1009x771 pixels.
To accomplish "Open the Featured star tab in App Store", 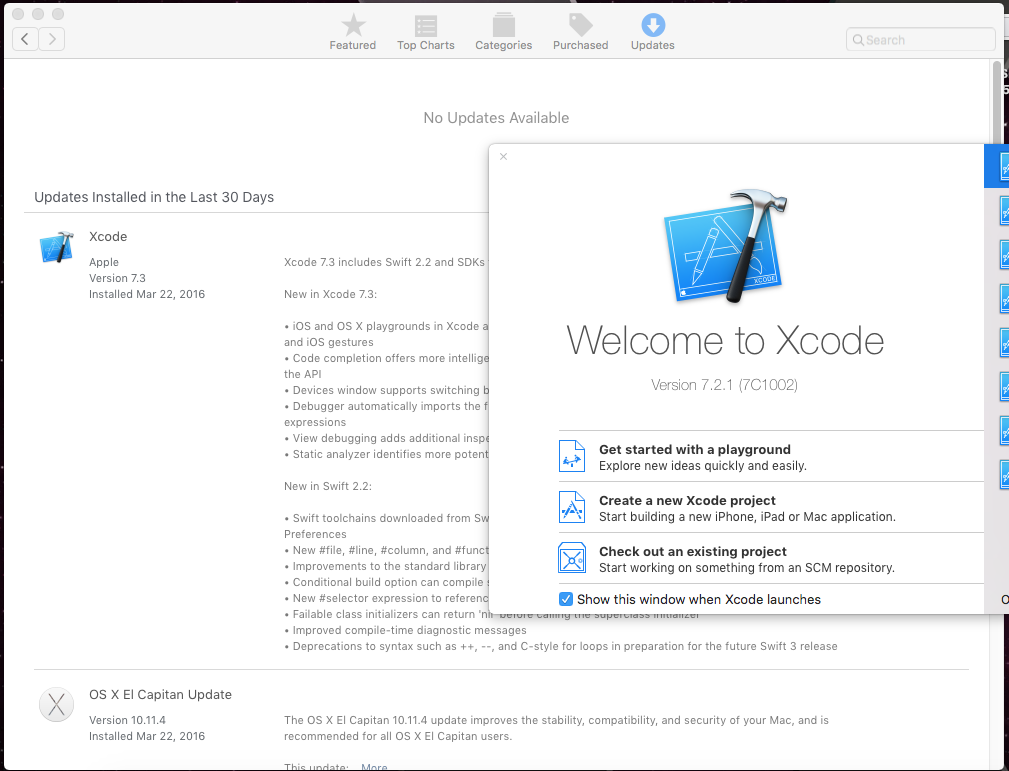I will click(x=353, y=32).
